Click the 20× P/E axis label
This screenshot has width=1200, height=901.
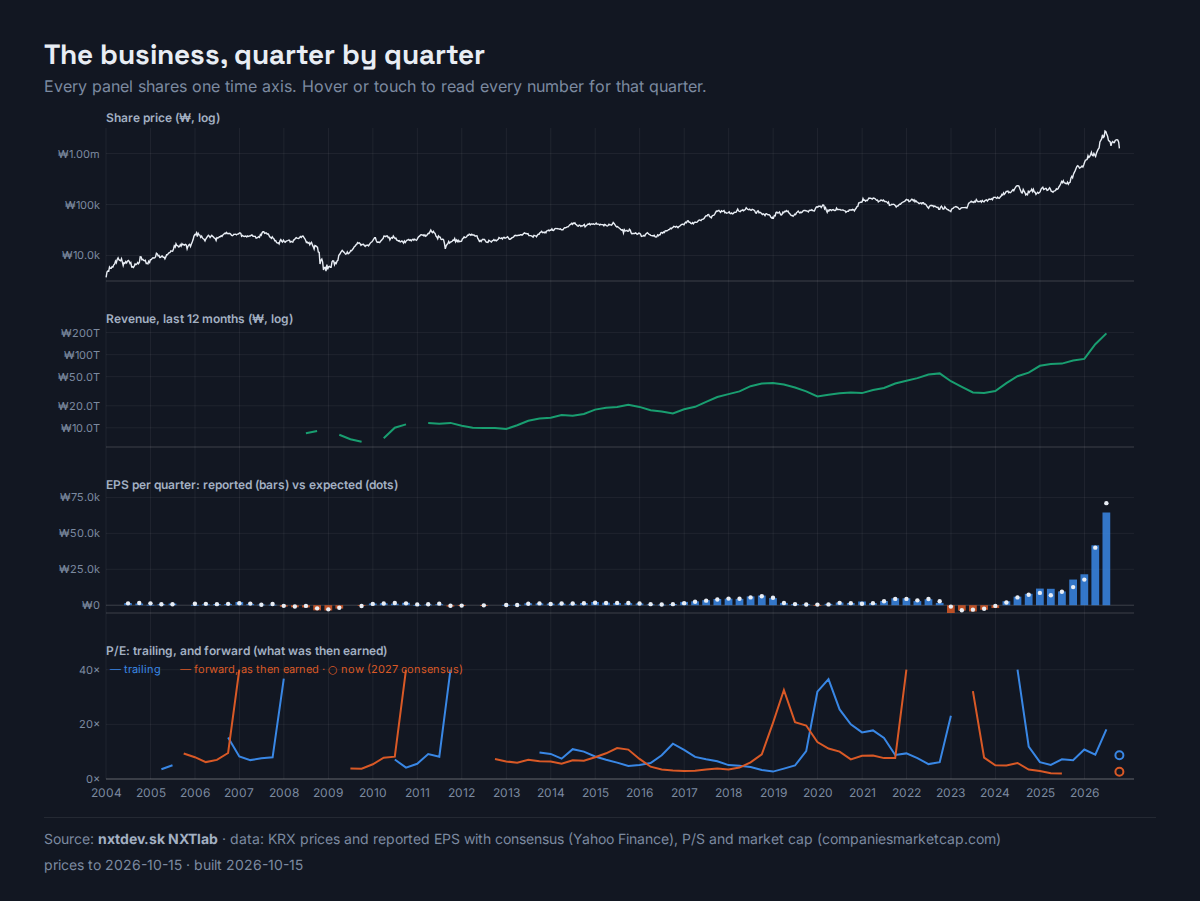pos(90,724)
